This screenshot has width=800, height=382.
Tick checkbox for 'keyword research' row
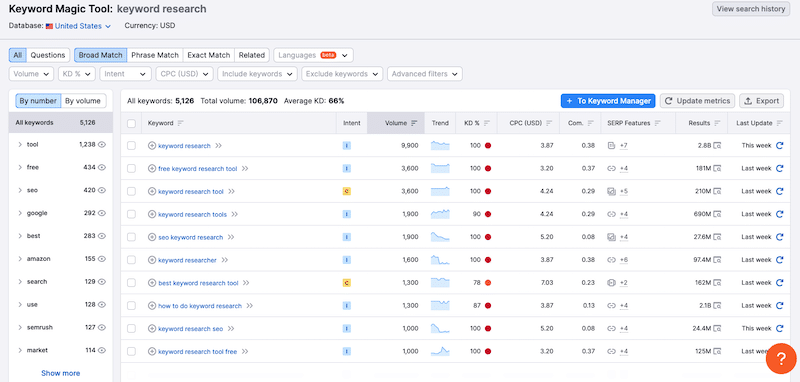[132, 146]
